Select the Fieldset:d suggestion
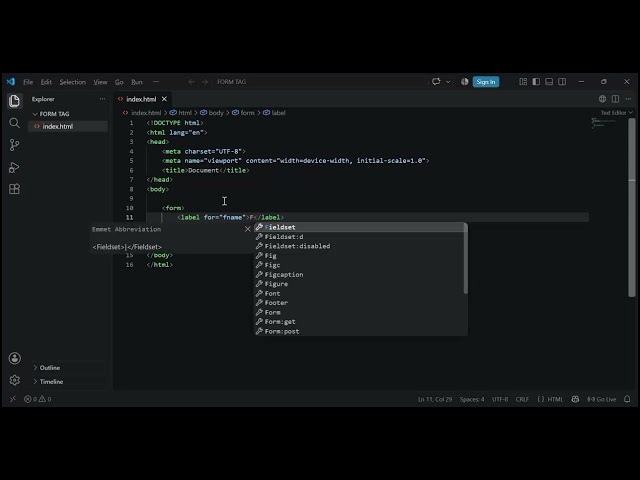This screenshot has width=640, height=480. click(360, 237)
